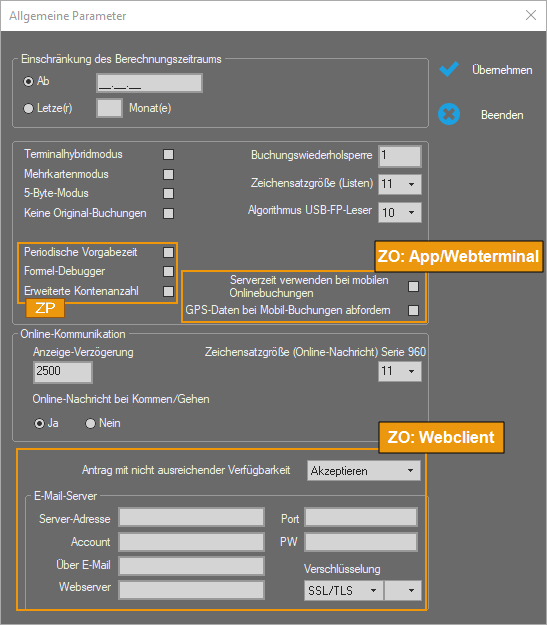The height and width of the screenshot is (625, 547).
Task: Click the Beenden button label
Action: [x=502, y=115]
